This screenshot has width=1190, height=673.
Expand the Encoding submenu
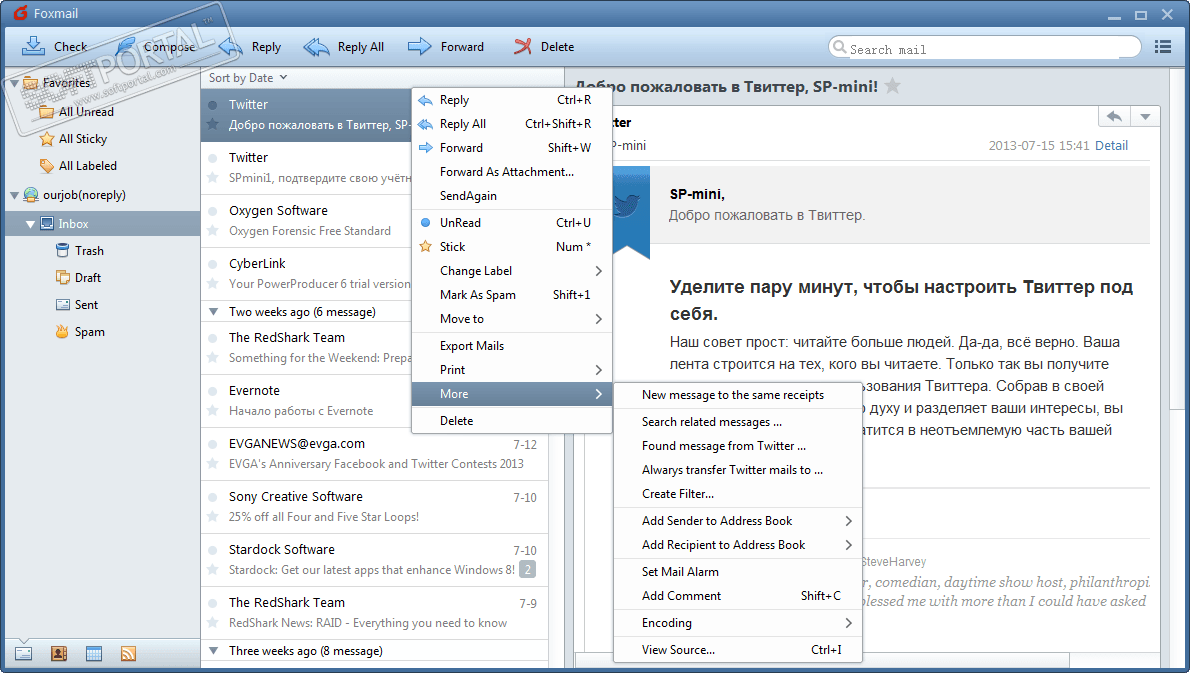coord(738,623)
